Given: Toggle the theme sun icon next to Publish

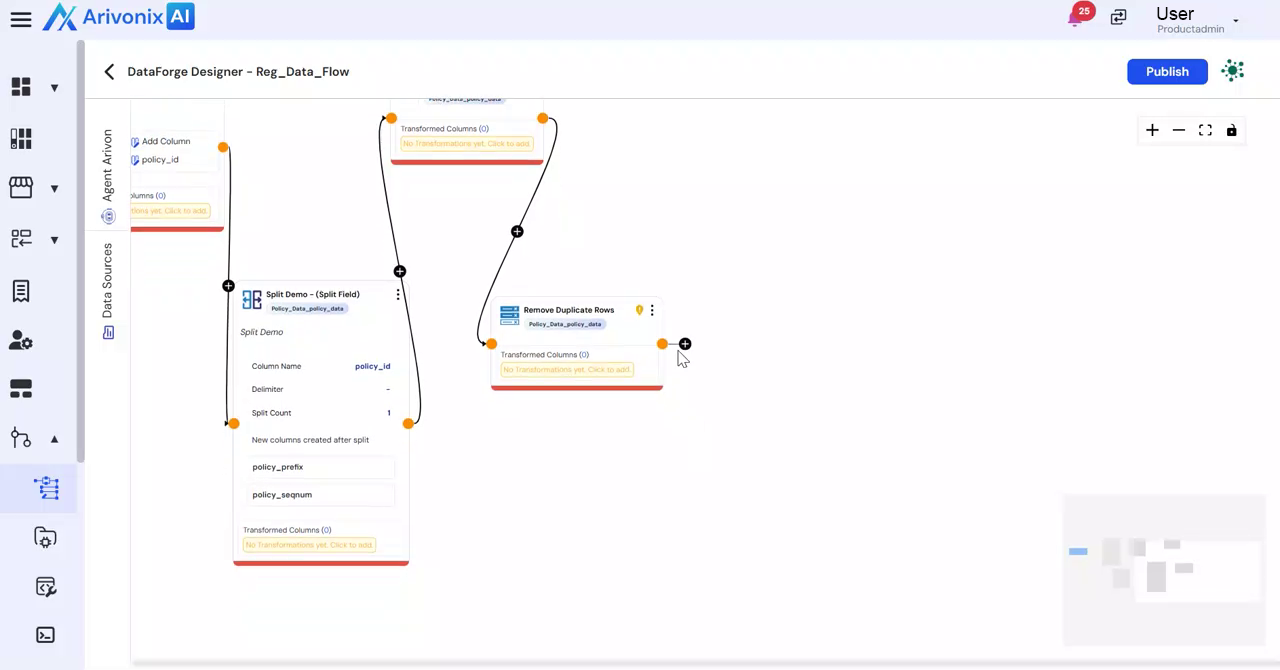Looking at the screenshot, I should tap(1233, 71).
